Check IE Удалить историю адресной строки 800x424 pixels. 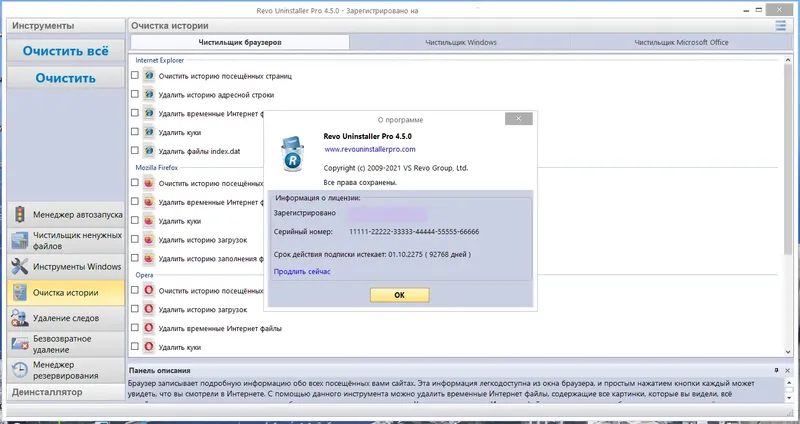point(135,94)
